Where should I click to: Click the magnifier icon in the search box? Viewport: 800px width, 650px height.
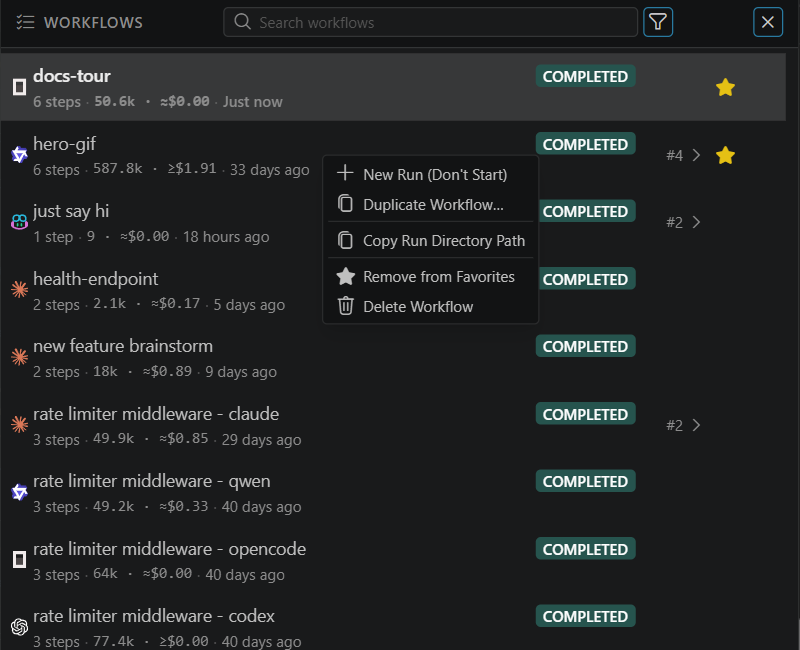(242, 22)
